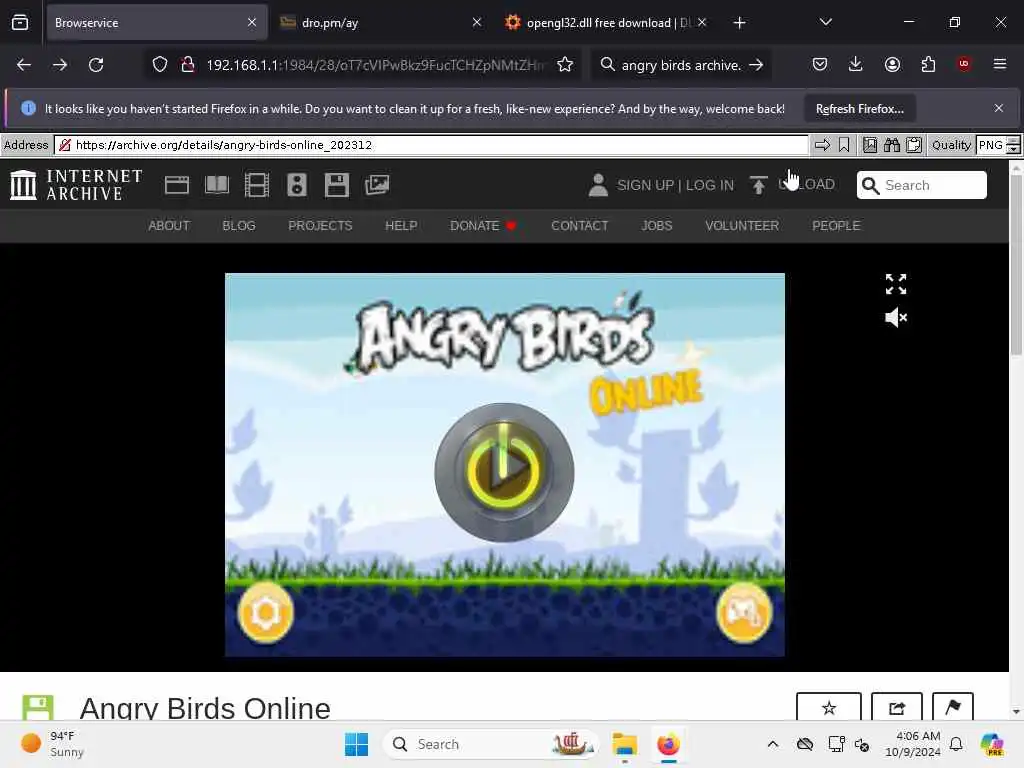Open the Windows Start menu
The image size is (1024, 768).
point(356,744)
